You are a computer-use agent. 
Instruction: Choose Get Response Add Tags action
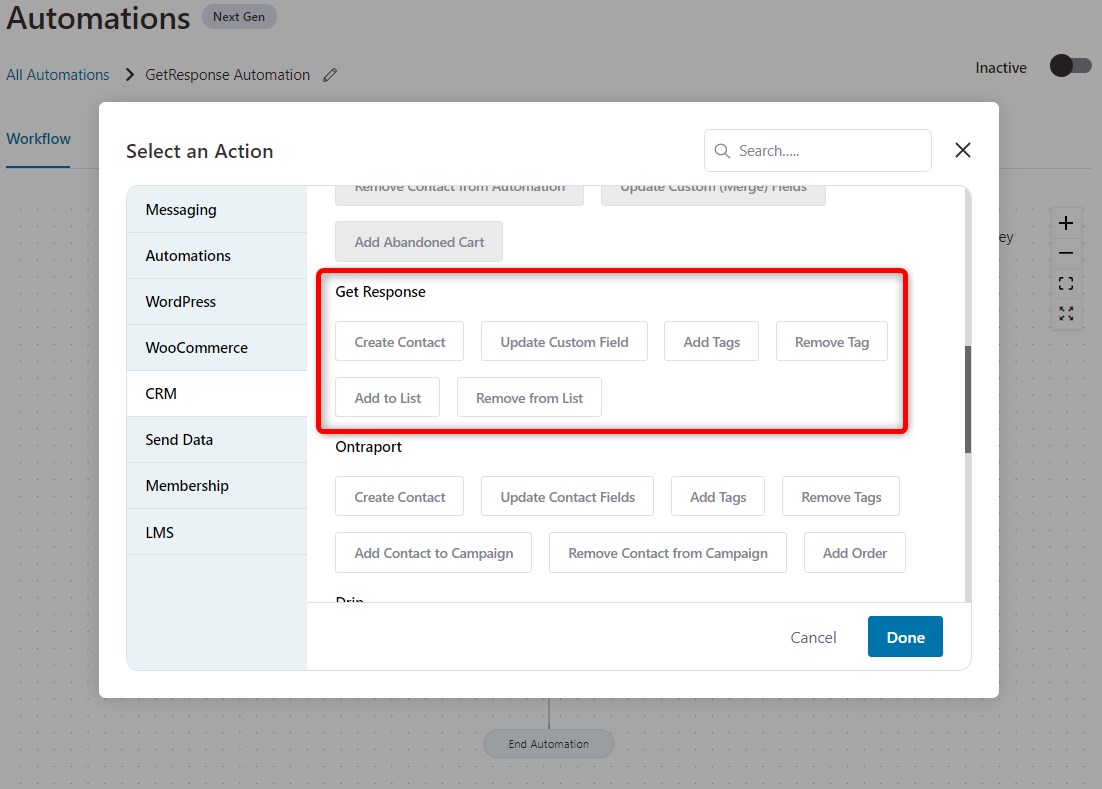point(711,341)
